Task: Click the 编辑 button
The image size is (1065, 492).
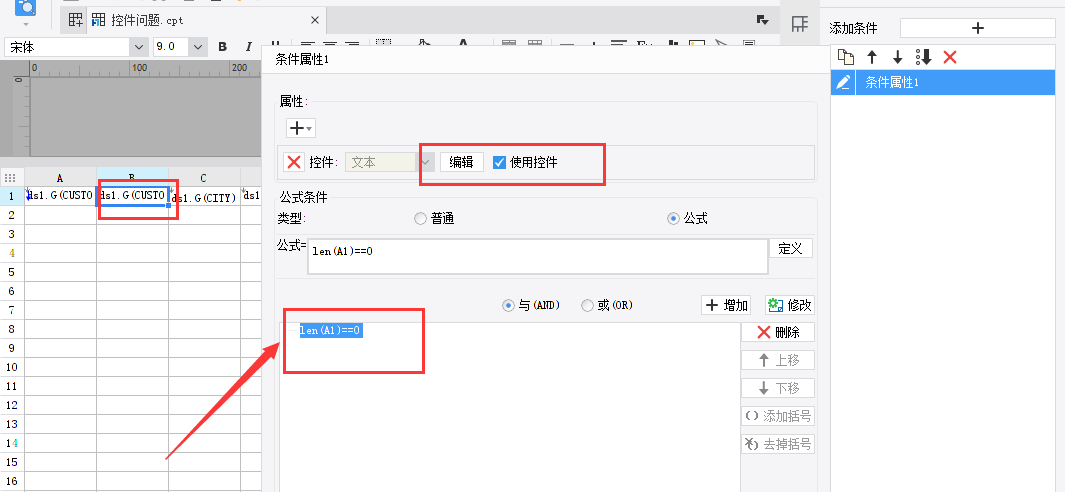Action: pos(462,162)
